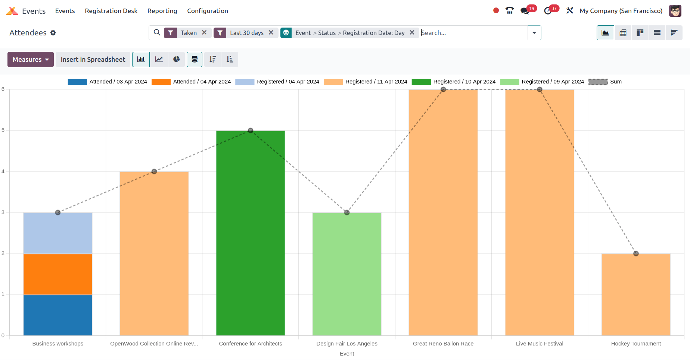
Task: Click the Business Workshops axis label
Action: coord(58,344)
